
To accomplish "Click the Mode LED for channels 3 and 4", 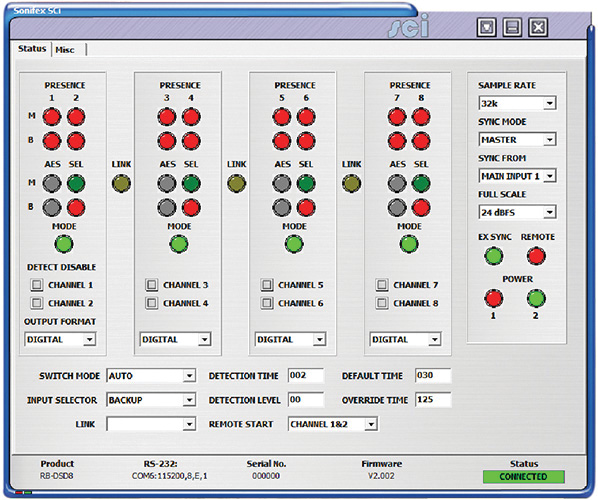I will point(179,244).
